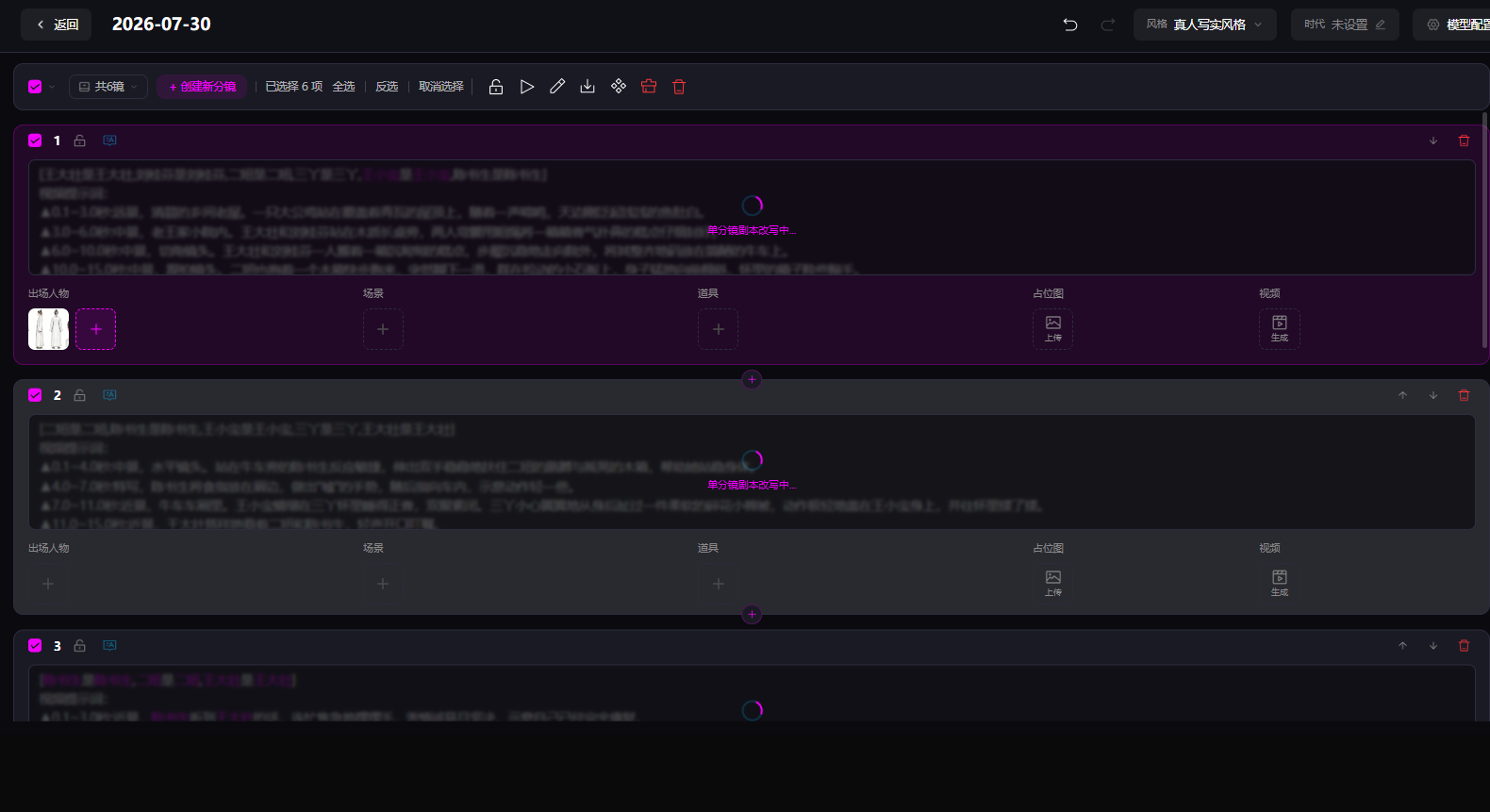Click the lock icon in the top toolbar

tap(496, 87)
